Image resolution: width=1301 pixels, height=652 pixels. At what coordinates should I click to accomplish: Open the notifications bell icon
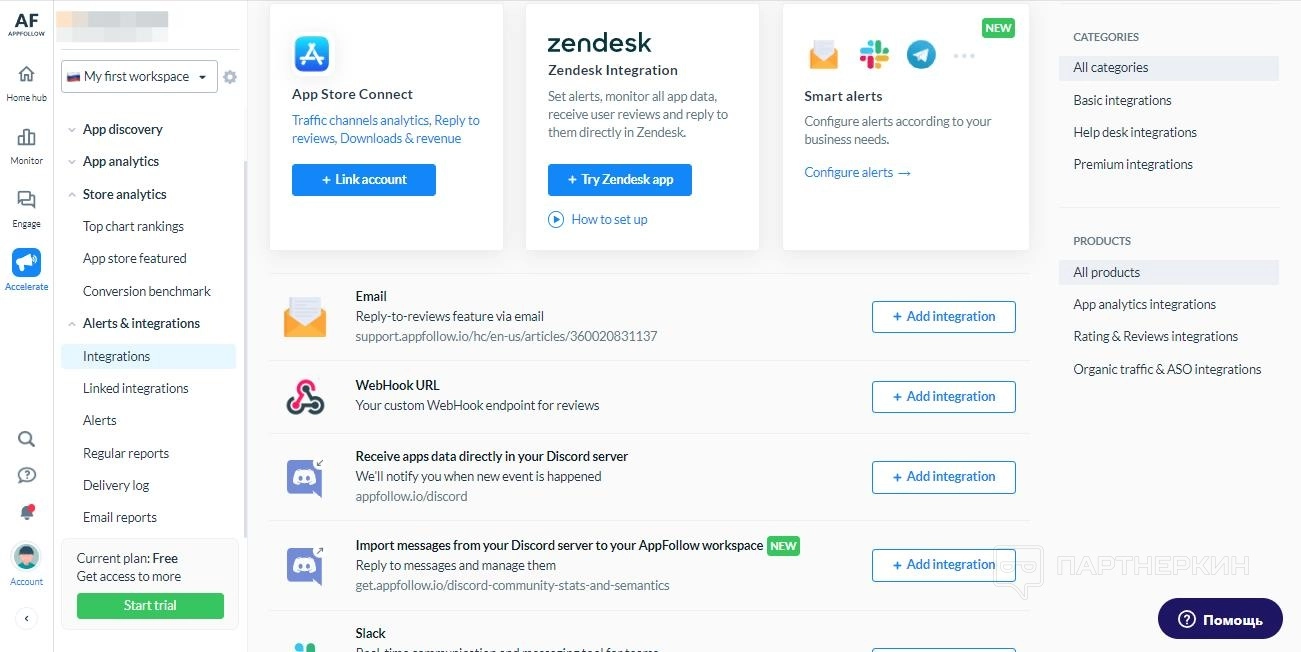[27, 512]
